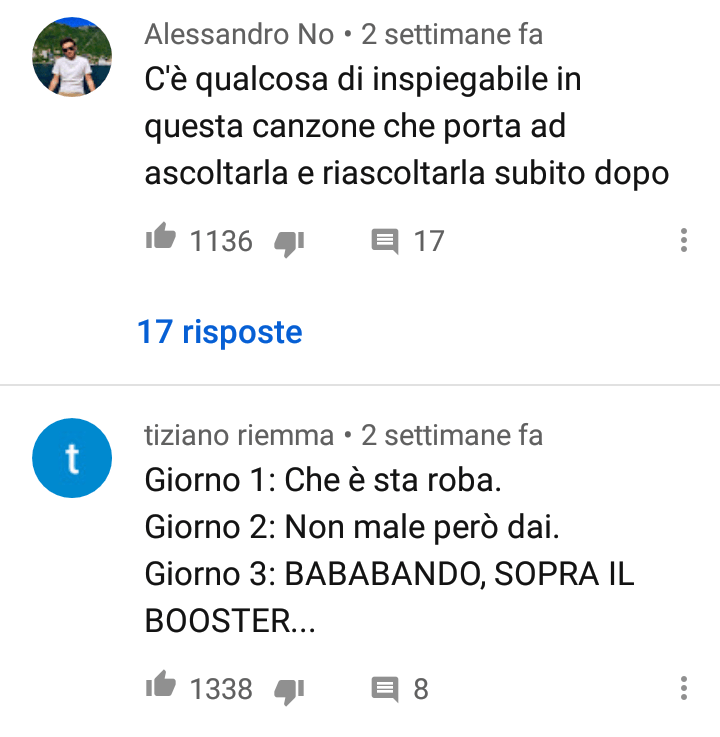
Task: Dislike Alessandro No's comment with thumbs down
Action: tap(289, 244)
